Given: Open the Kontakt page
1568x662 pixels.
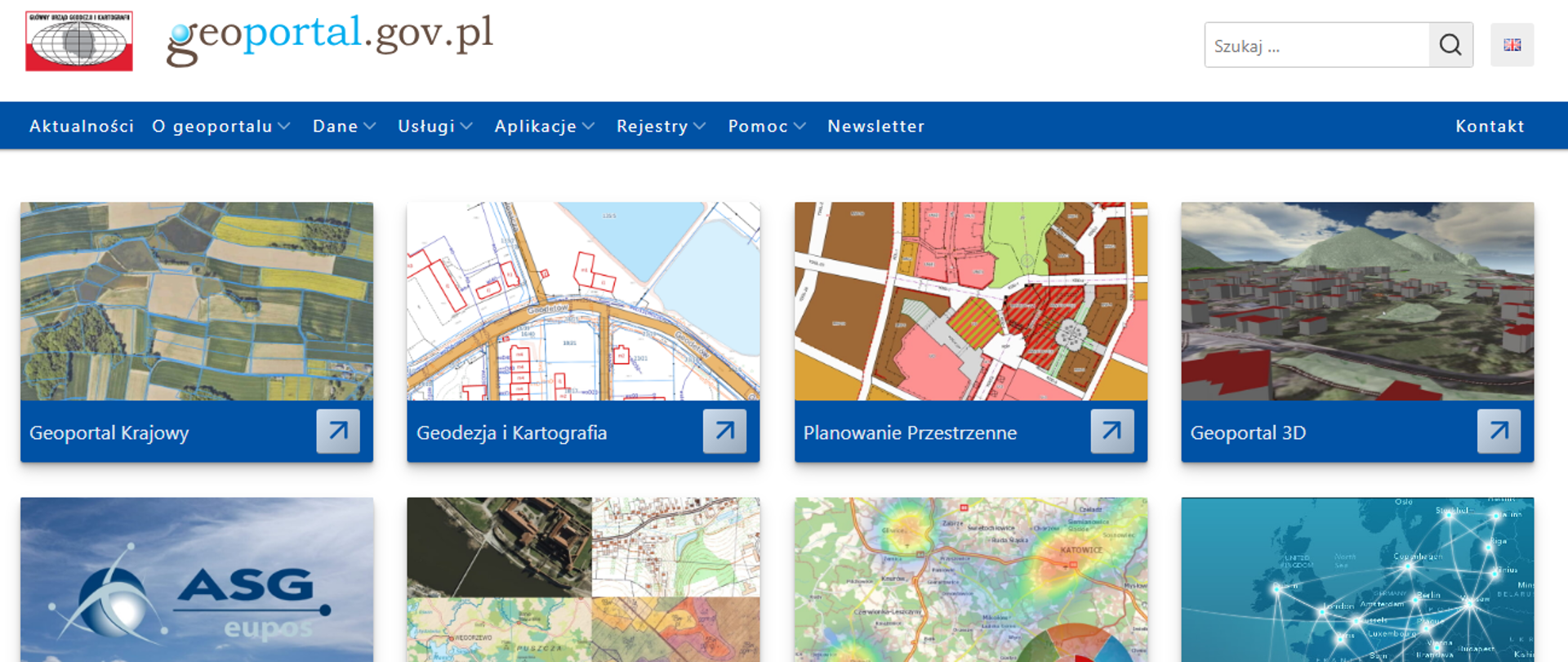Looking at the screenshot, I should point(1490,126).
